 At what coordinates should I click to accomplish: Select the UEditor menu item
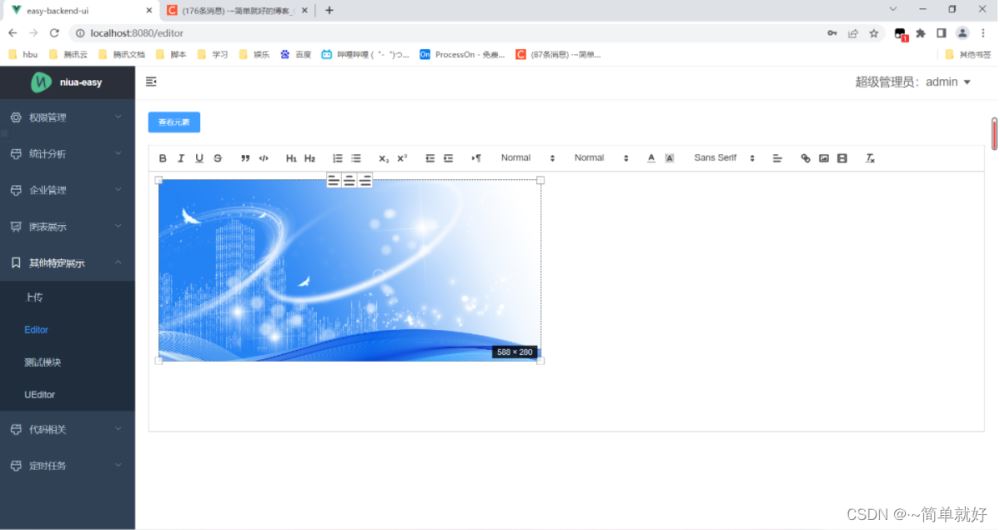40,395
